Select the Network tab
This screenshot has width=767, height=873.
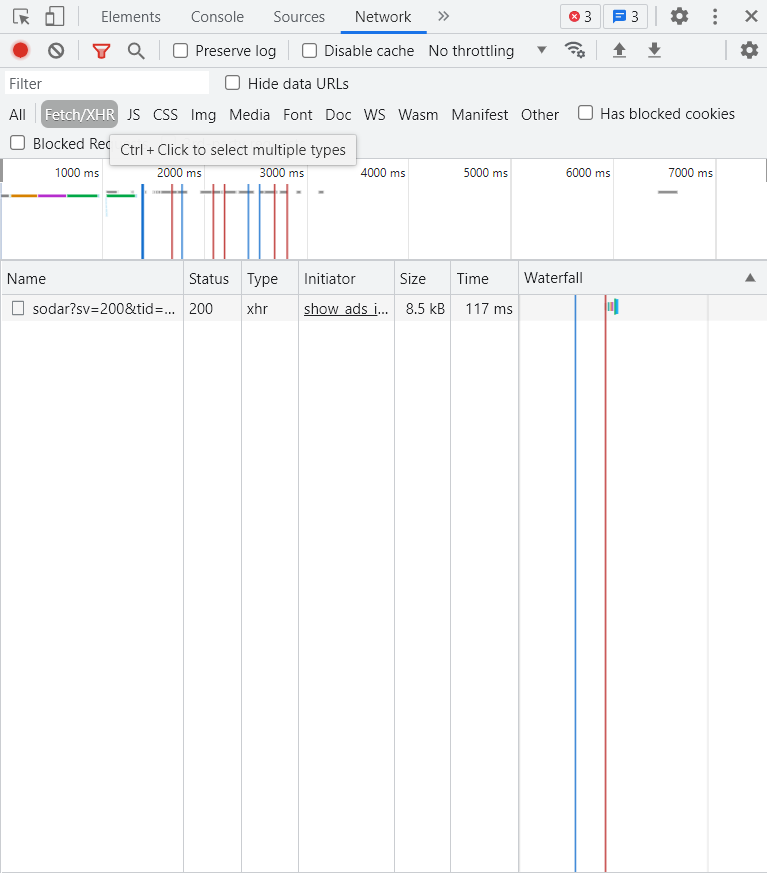coord(383,17)
